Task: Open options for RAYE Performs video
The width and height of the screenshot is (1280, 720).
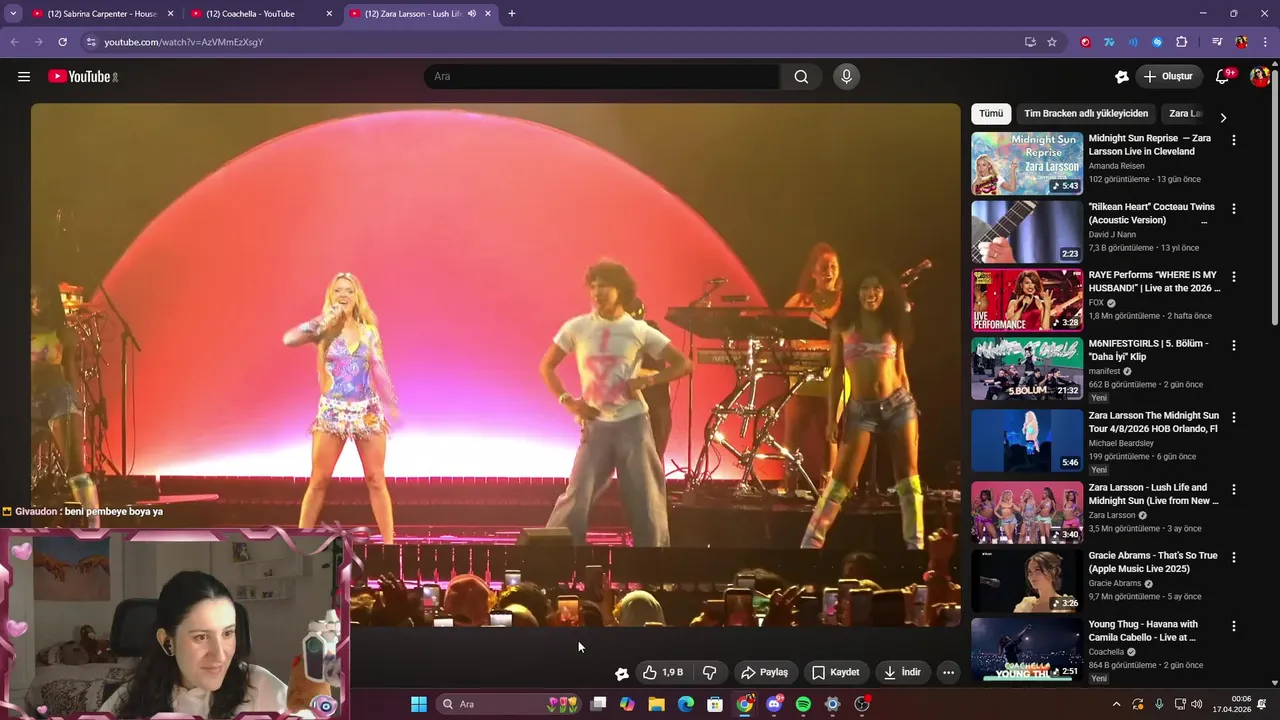Action: pos(1233,277)
